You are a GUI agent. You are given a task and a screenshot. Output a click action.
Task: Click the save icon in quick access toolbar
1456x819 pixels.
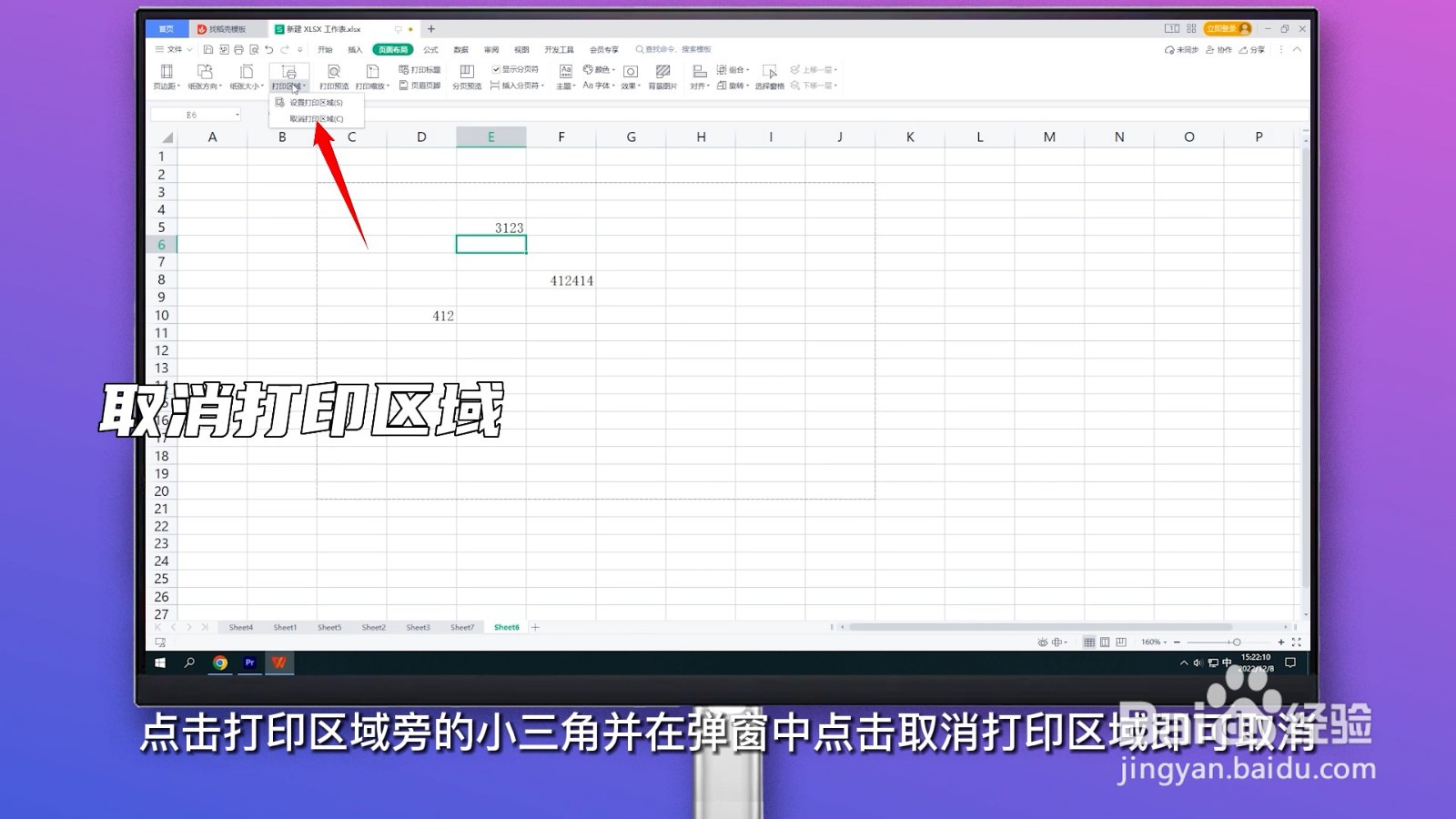point(208,49)
